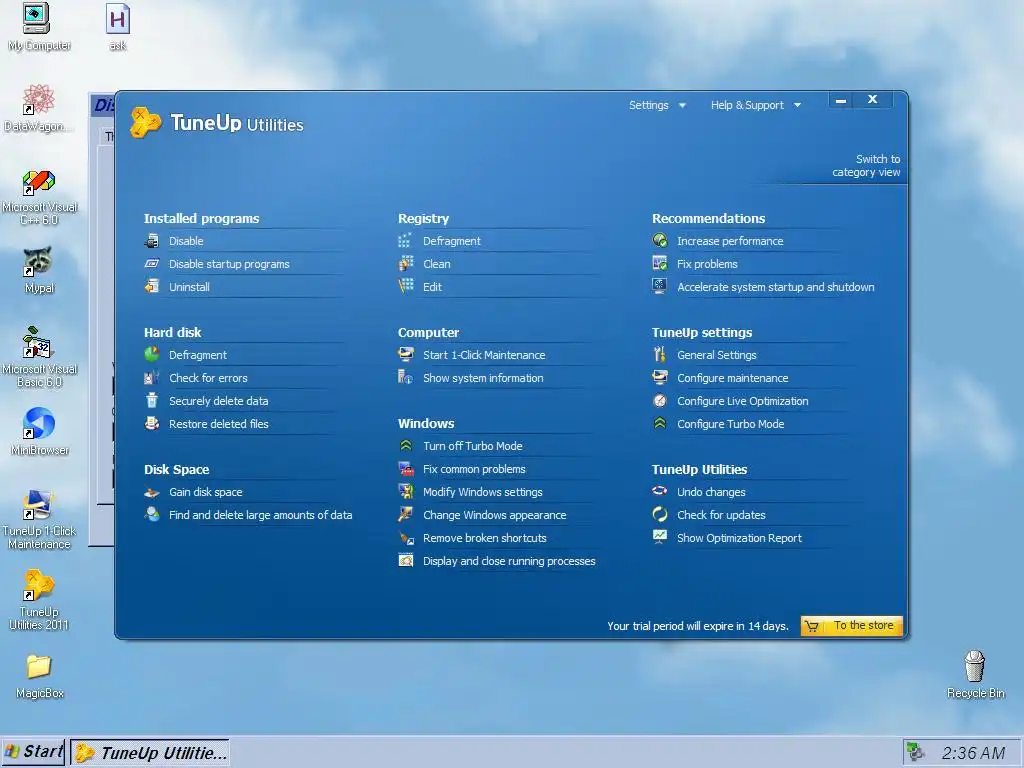Select the DataWagon desktop shortcut
The width and height of the screenshot is (1024, 768).
[x=38, y=108]
